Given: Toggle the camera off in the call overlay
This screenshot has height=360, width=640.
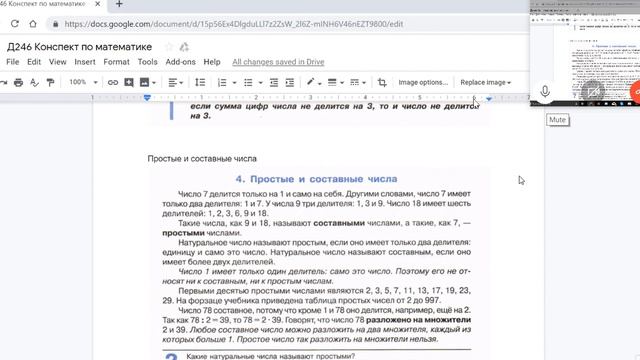Looking at the screenshot, I should click(593, 91).
